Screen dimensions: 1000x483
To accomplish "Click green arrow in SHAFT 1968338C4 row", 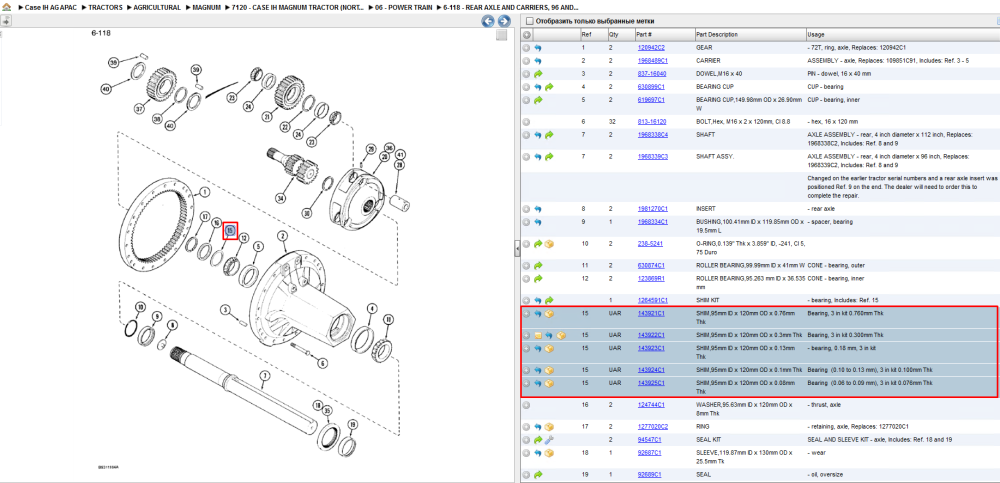I will (549, 135).
